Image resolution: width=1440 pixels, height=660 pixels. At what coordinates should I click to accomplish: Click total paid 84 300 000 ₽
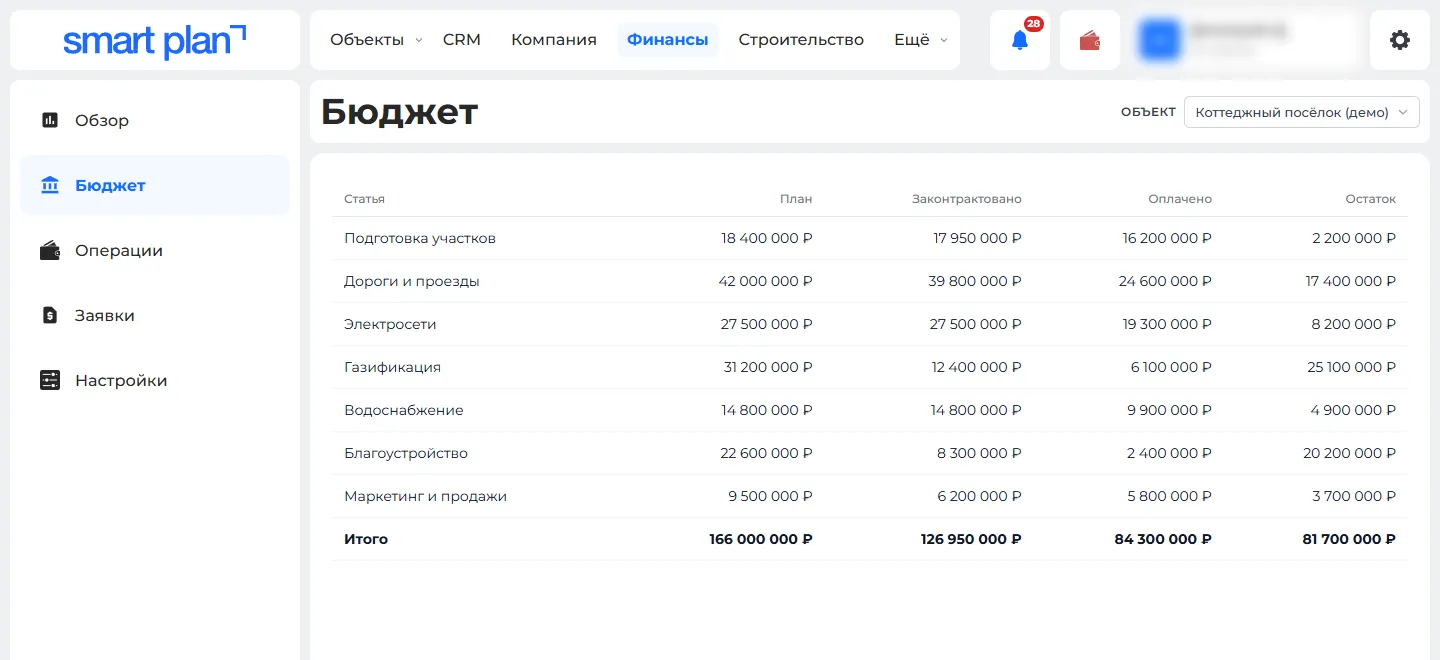1163,539
